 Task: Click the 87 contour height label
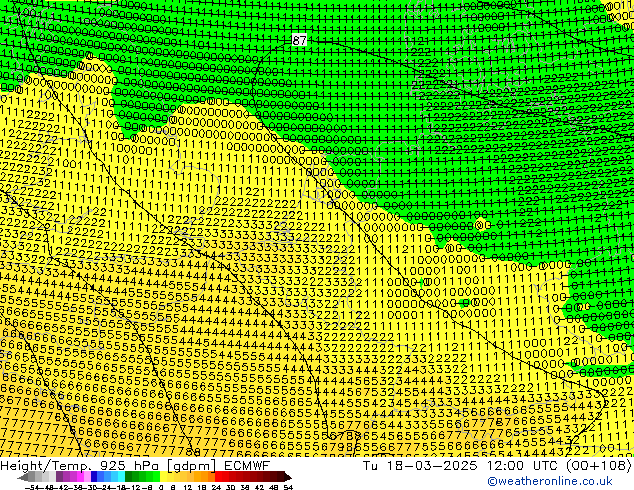tap(299, 40)
